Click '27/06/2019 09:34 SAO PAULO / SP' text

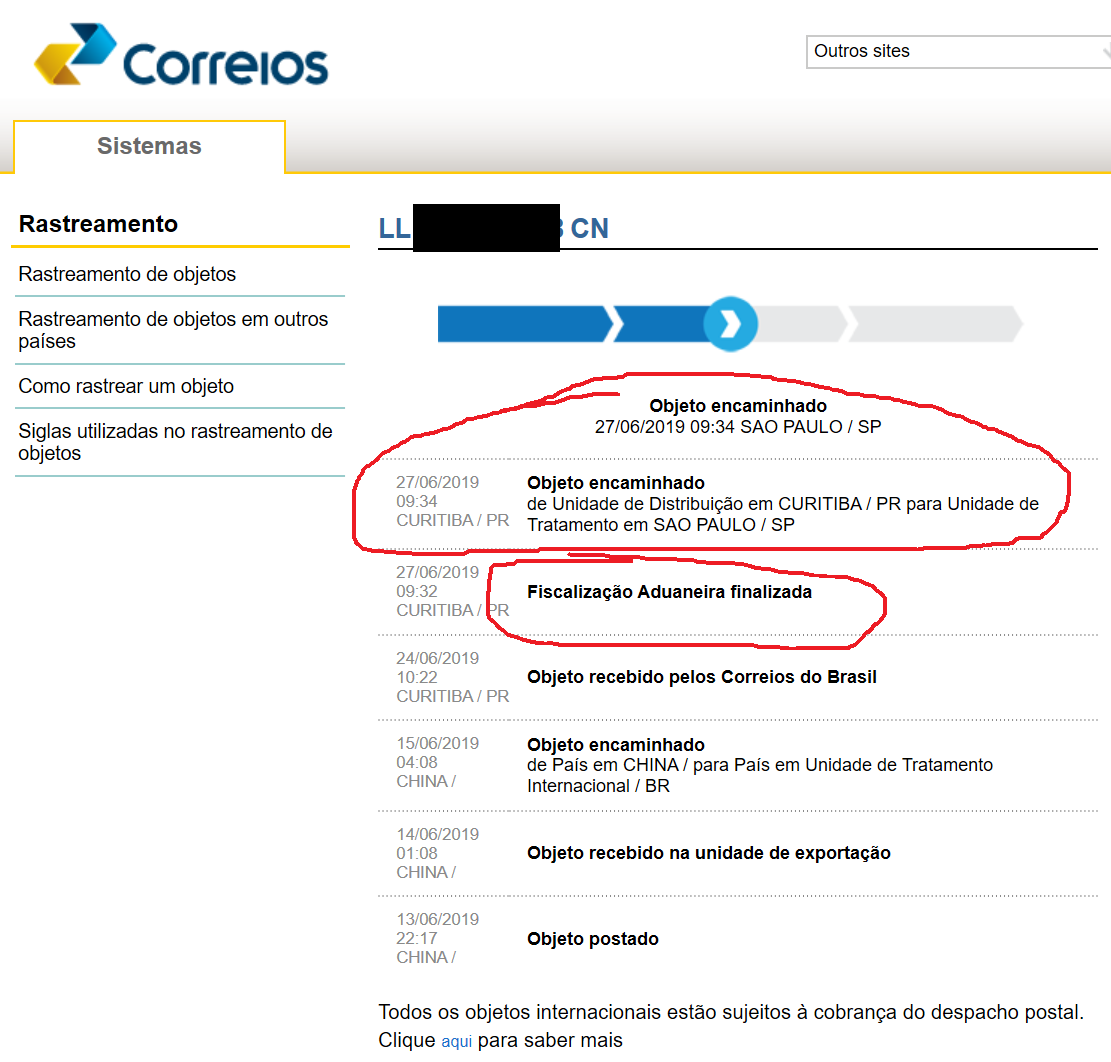pos(738,427)
